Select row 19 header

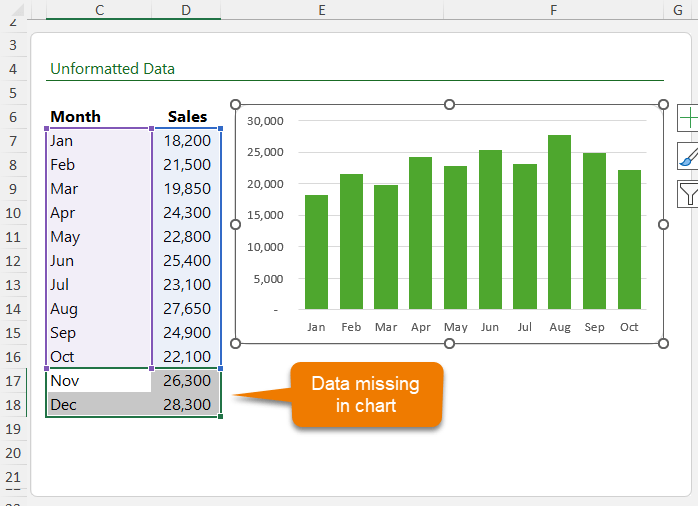(x=13, y=429)
